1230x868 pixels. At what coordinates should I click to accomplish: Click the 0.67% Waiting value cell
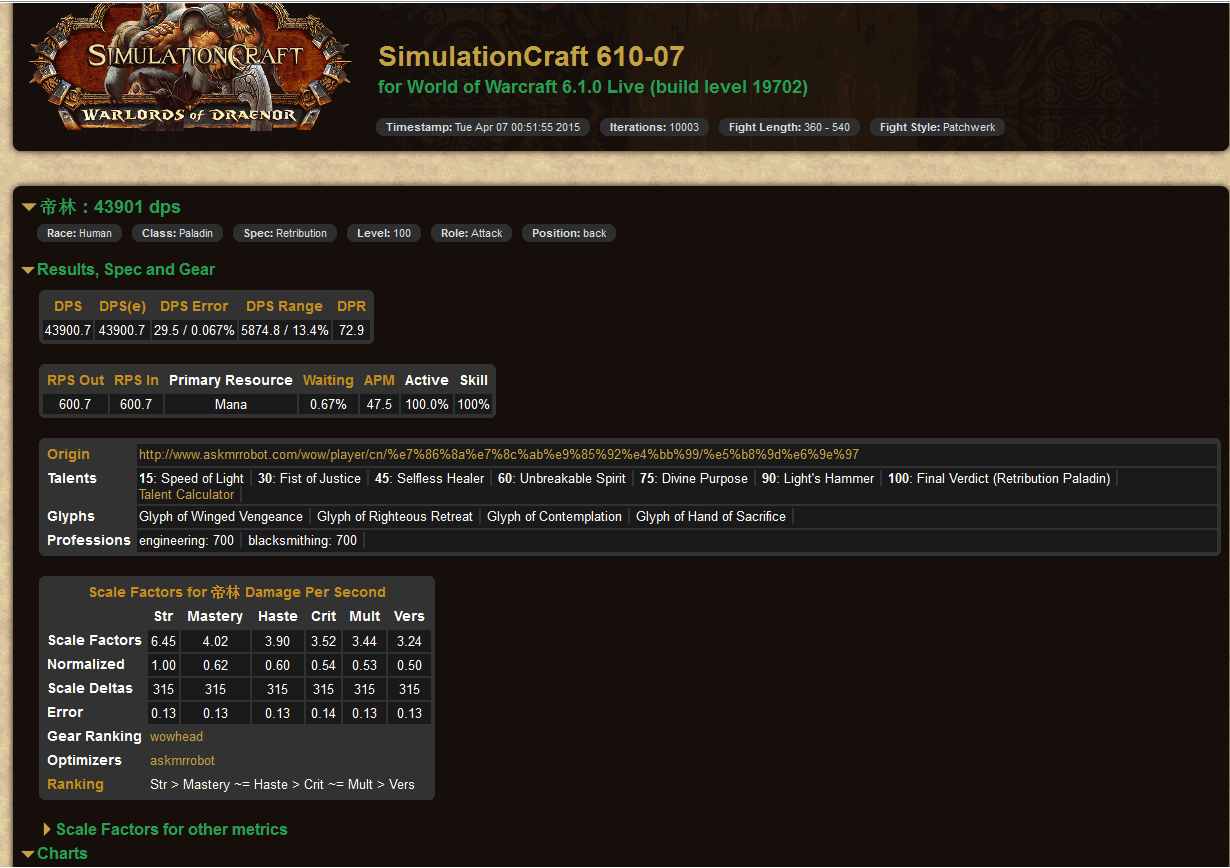coord(328,404)
